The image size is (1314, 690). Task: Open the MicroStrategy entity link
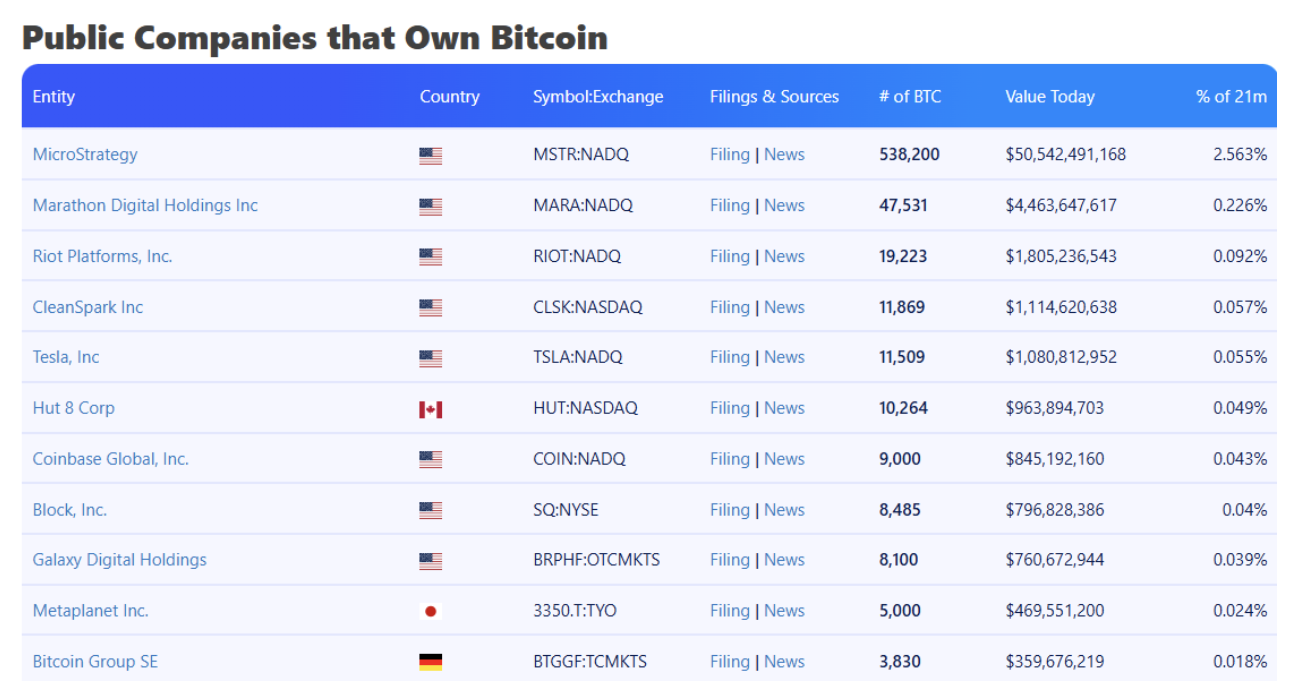click(85, 154)
